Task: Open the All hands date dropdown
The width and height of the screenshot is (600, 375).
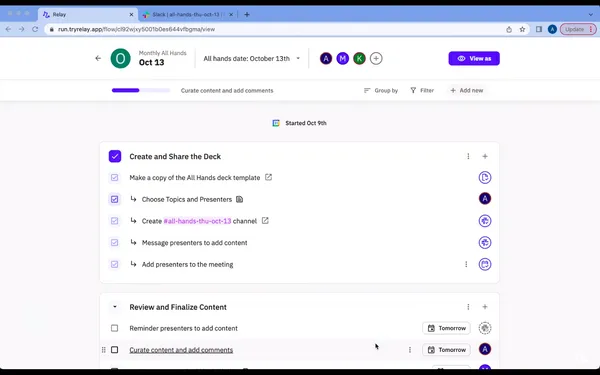Action: [x=252, y=59]
